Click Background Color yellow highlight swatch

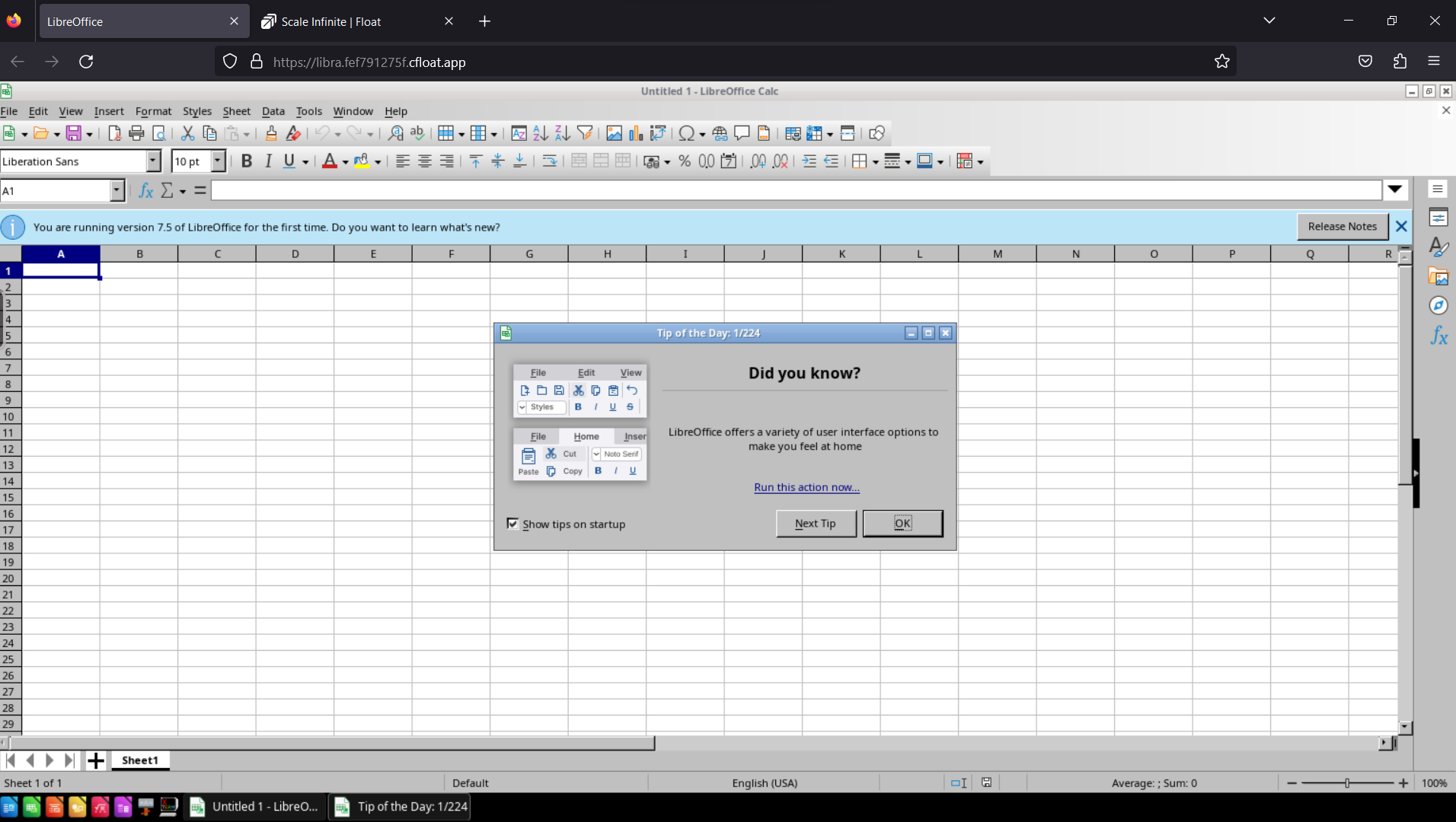coord(362,161)
